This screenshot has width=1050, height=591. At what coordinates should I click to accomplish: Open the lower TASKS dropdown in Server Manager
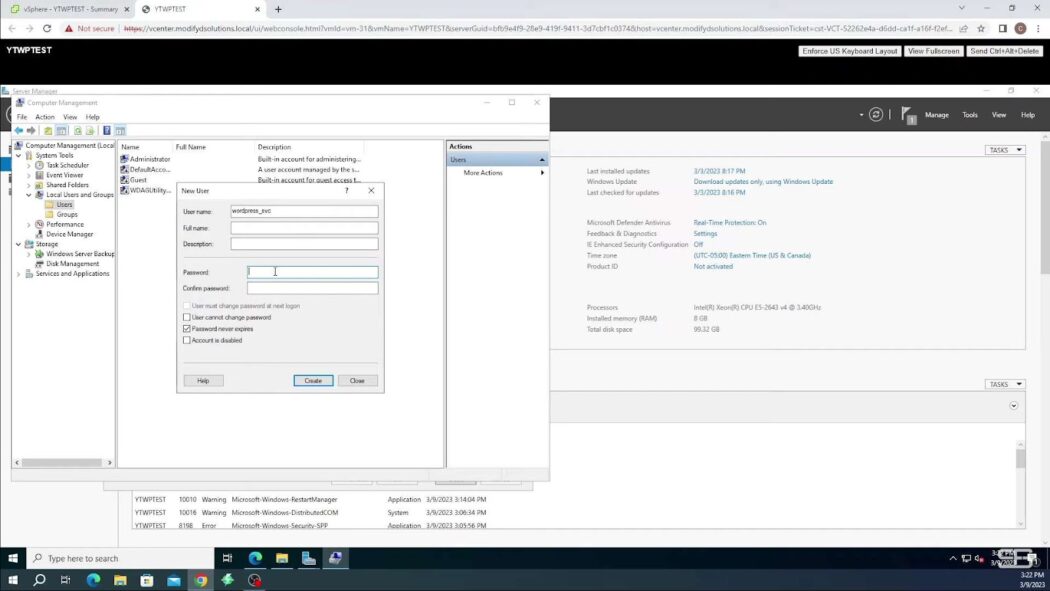coord(1004,384)
